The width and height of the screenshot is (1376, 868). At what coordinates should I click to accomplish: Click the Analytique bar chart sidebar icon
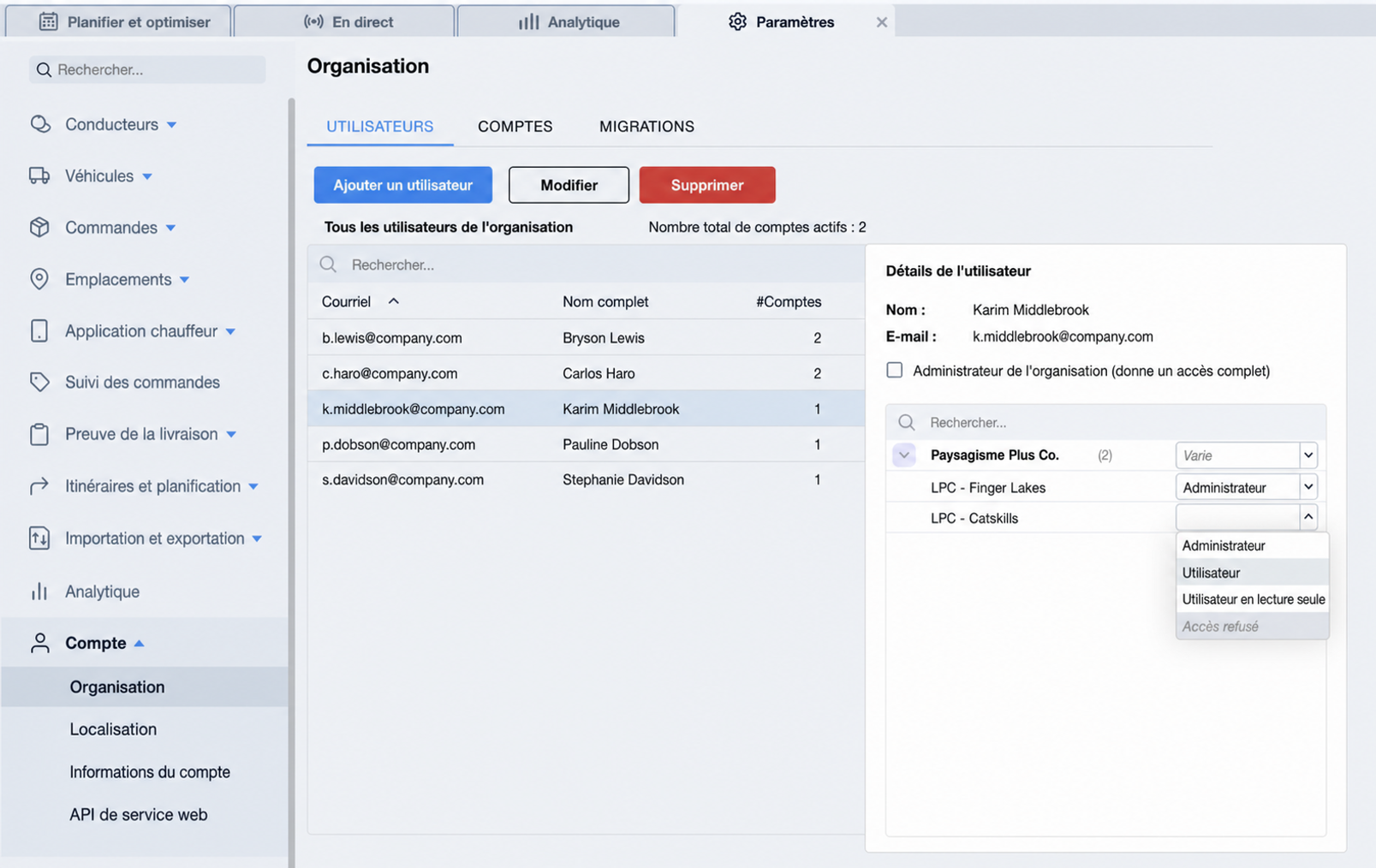(x=39, y=592)
